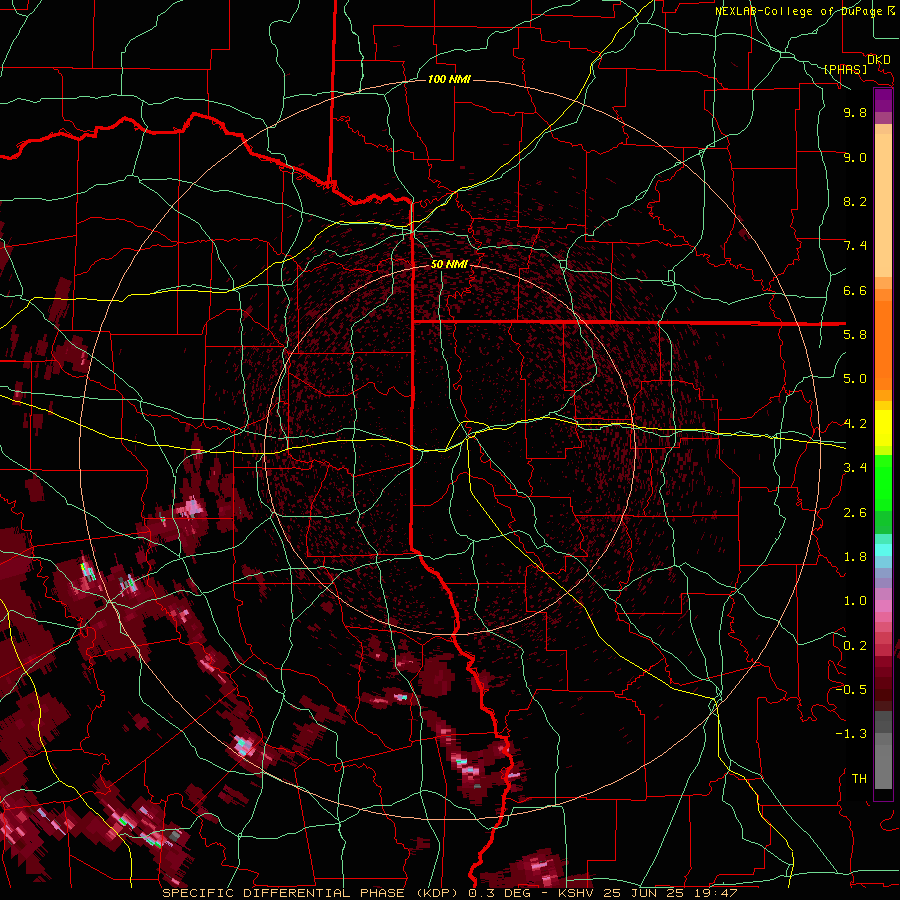Pick the purple top segment of the color bar
The image size is (900, 900).
tap(883, 101)
